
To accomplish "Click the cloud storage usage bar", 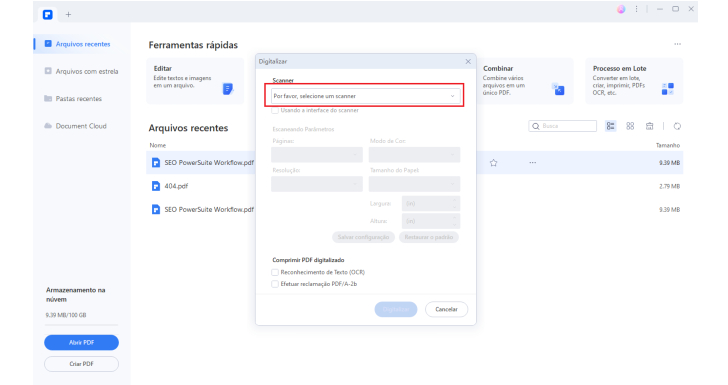I will tap(81, 325).
